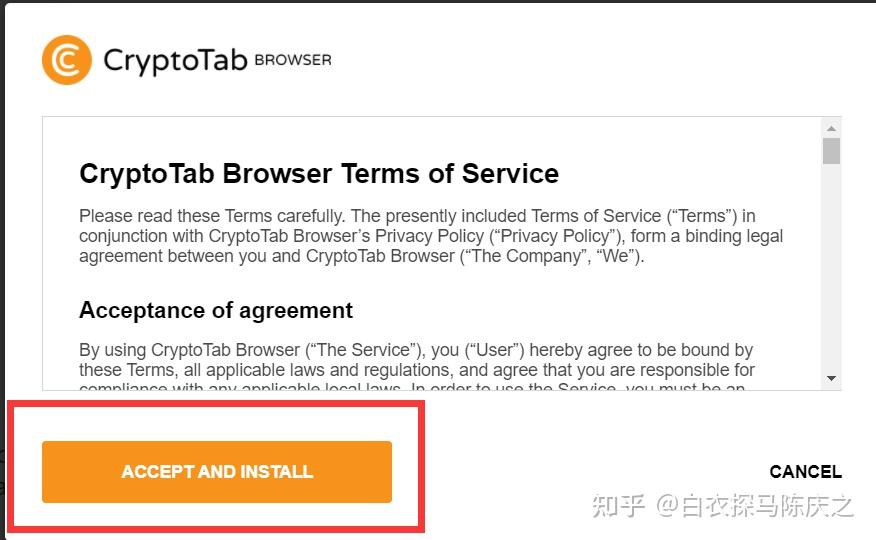876x540 pixels.
Task: Click the BROWSER label beside CryptoTab
Action: tap(293, 60)
